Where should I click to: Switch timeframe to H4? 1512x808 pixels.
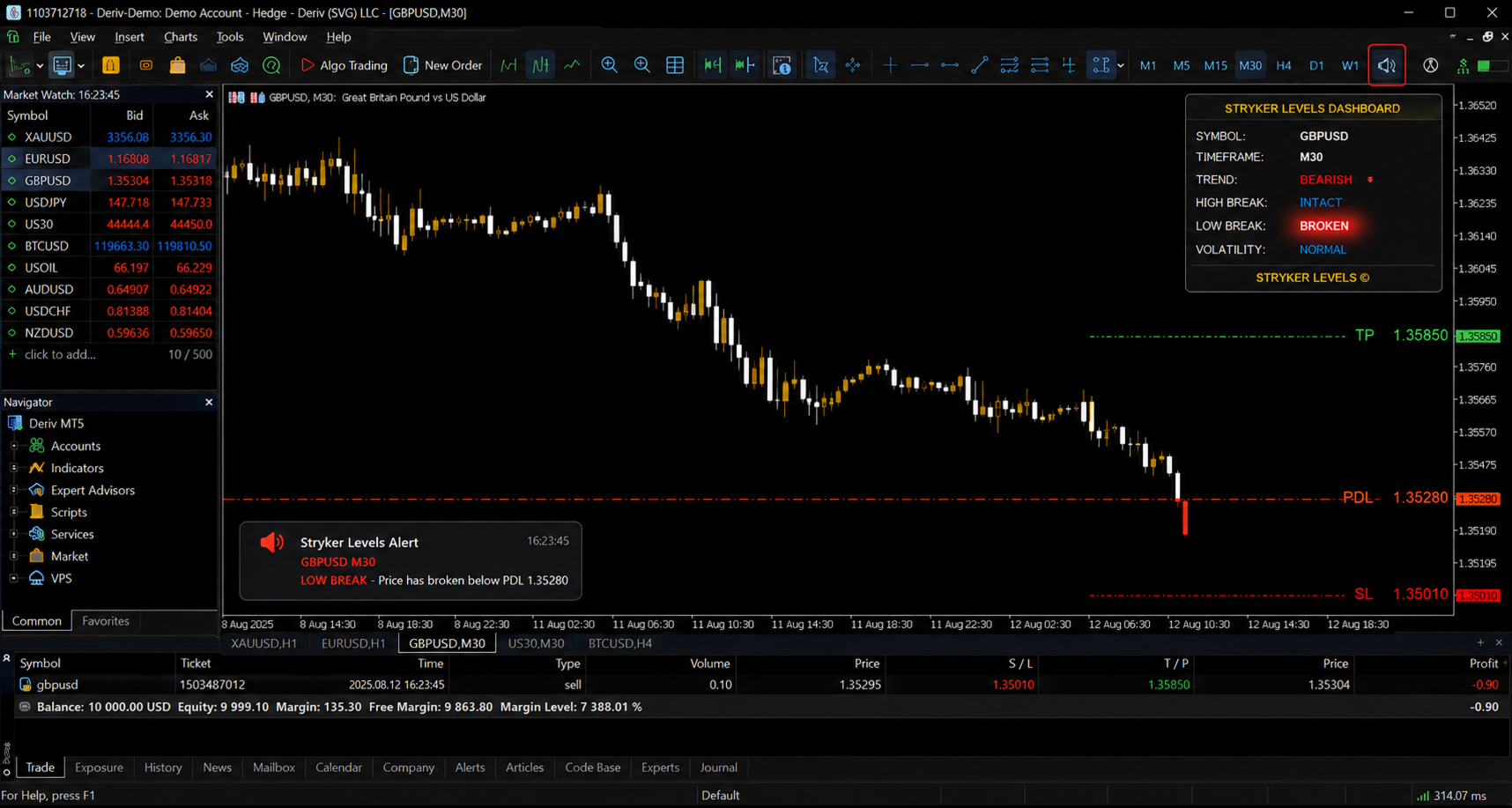tap(1284, 65)
